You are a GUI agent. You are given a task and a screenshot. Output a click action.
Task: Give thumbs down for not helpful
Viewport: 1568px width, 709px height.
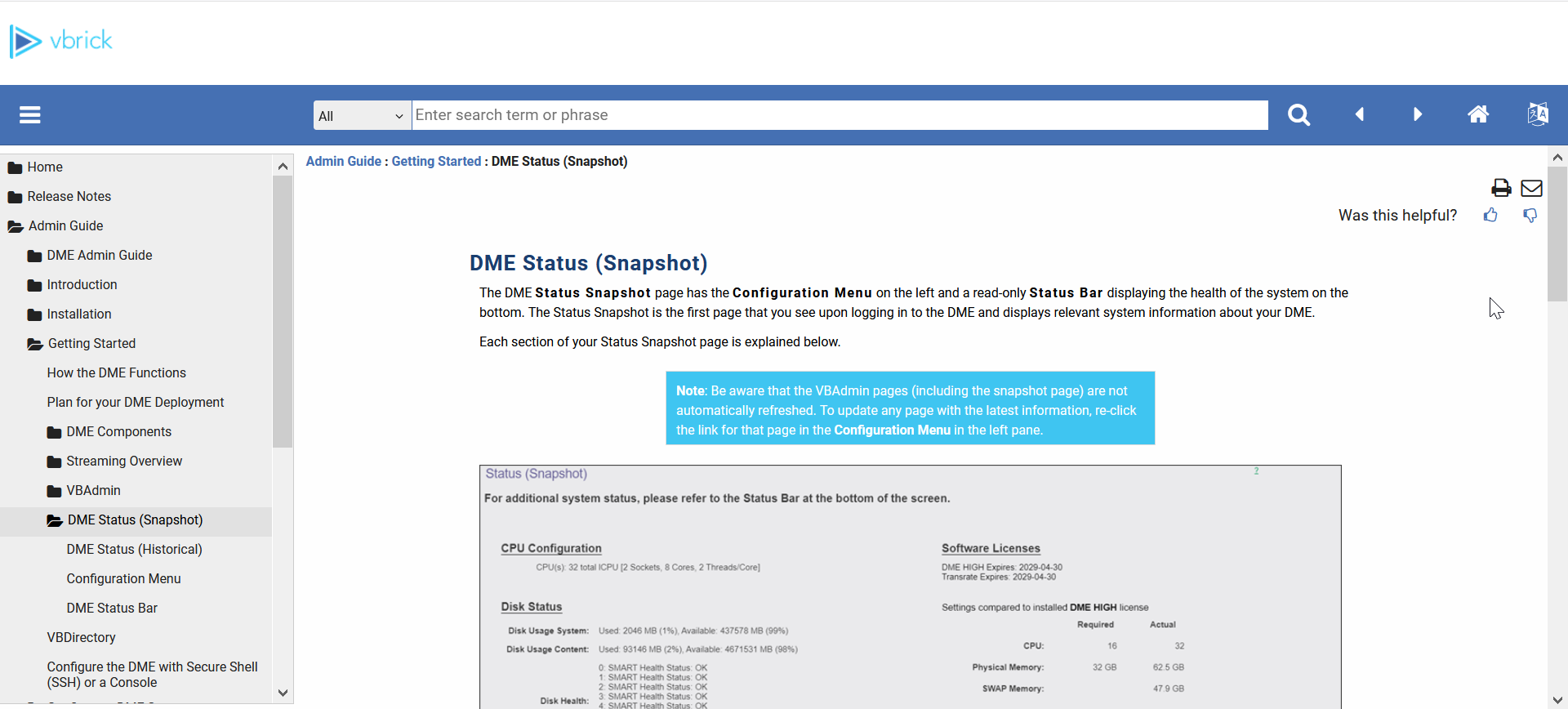coord(1530,215)
